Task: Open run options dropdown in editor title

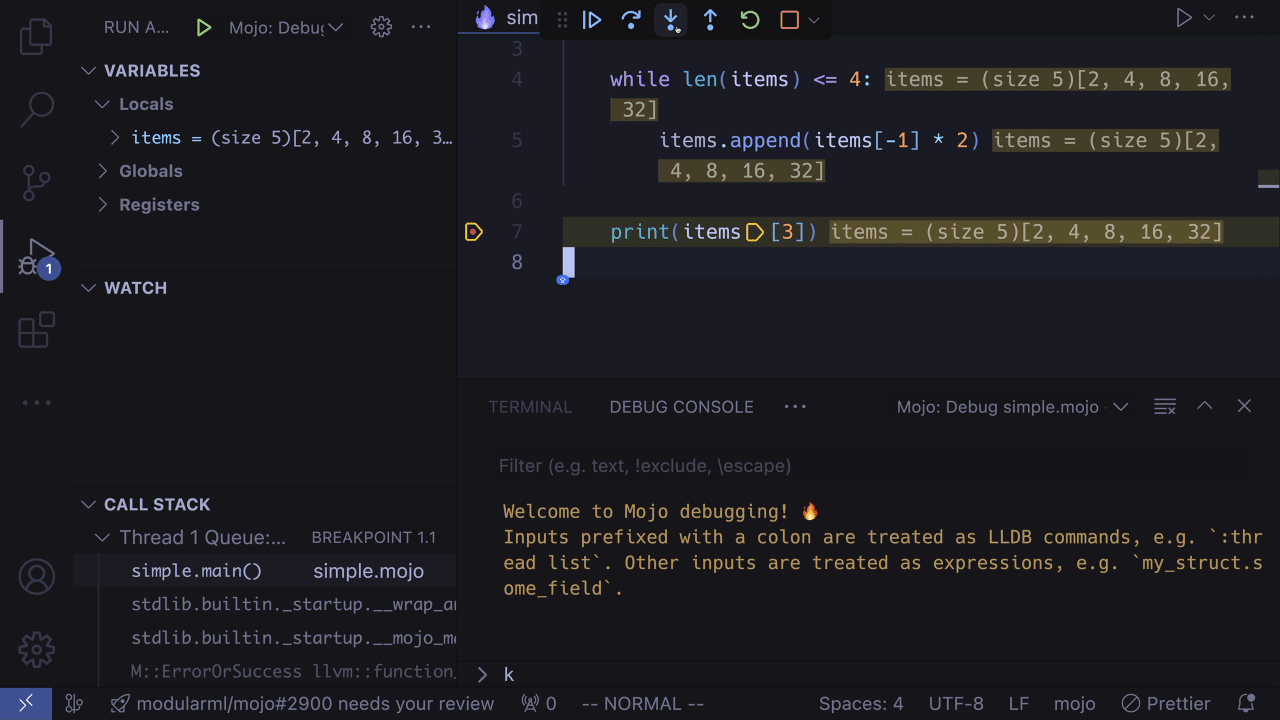Action: tap(1209, 18)
